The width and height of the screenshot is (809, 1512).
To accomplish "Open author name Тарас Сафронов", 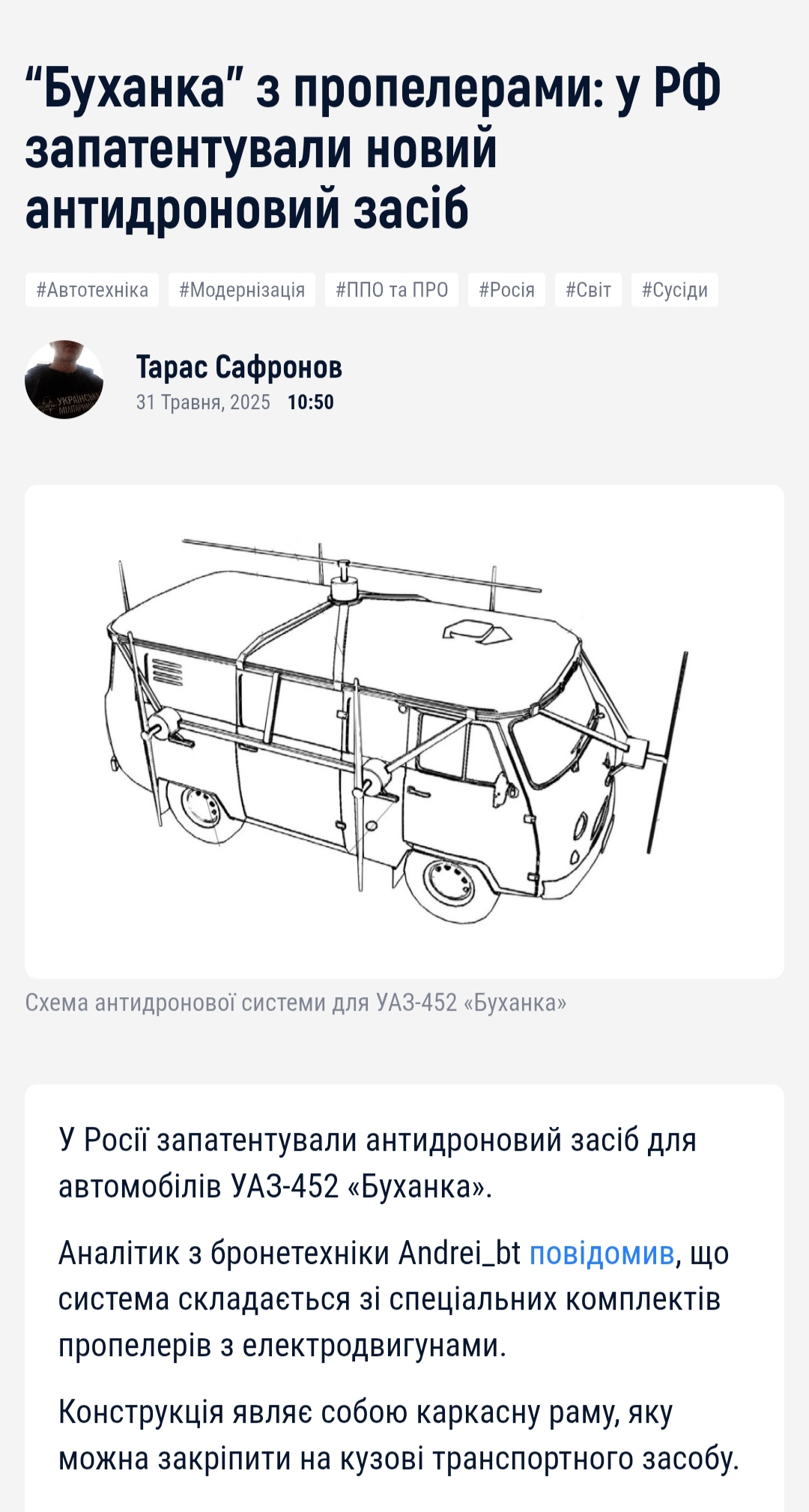I will pyautogui.click(x=239, y=367).
